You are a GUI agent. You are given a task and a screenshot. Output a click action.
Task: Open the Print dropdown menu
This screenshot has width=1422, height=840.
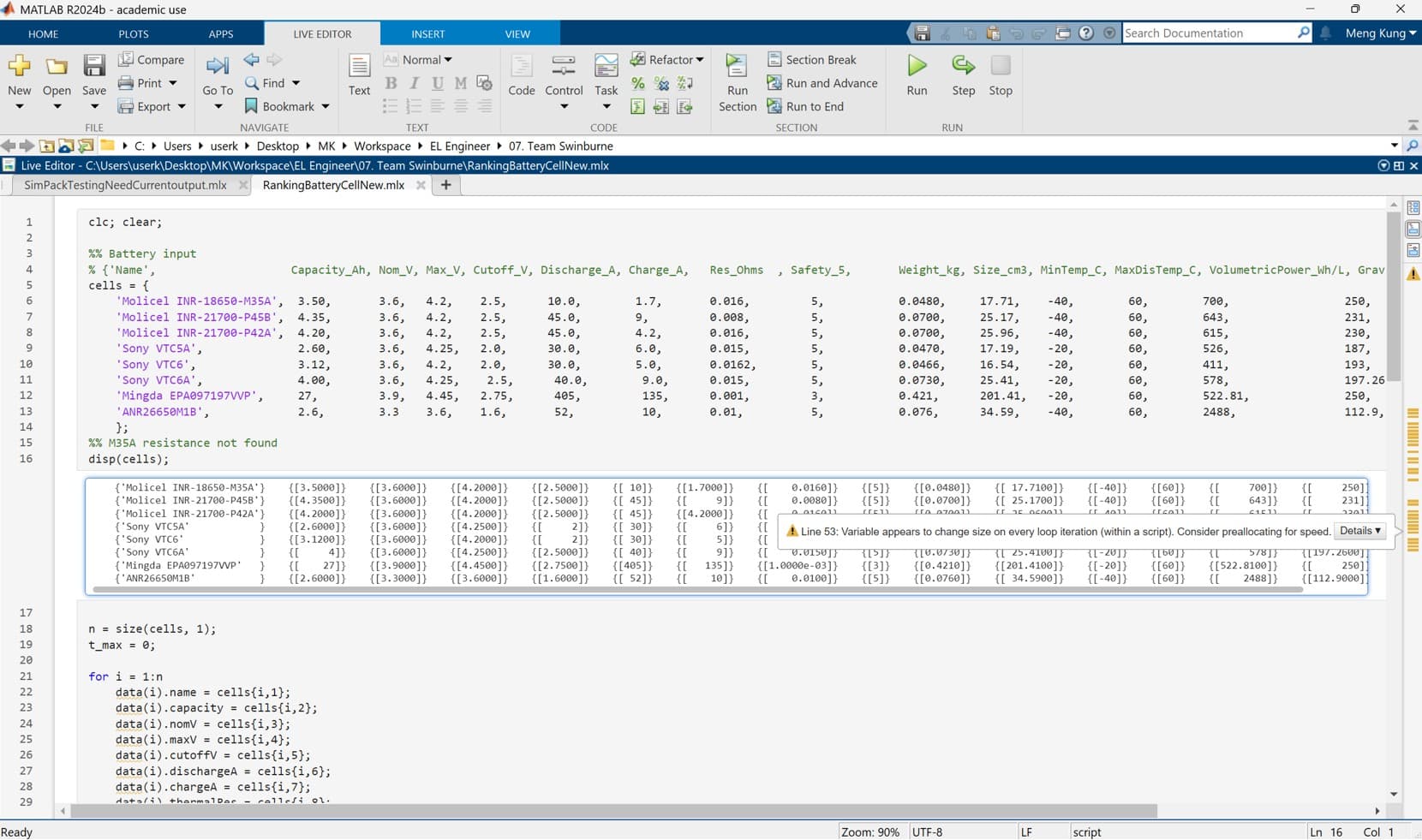point(173,83)
